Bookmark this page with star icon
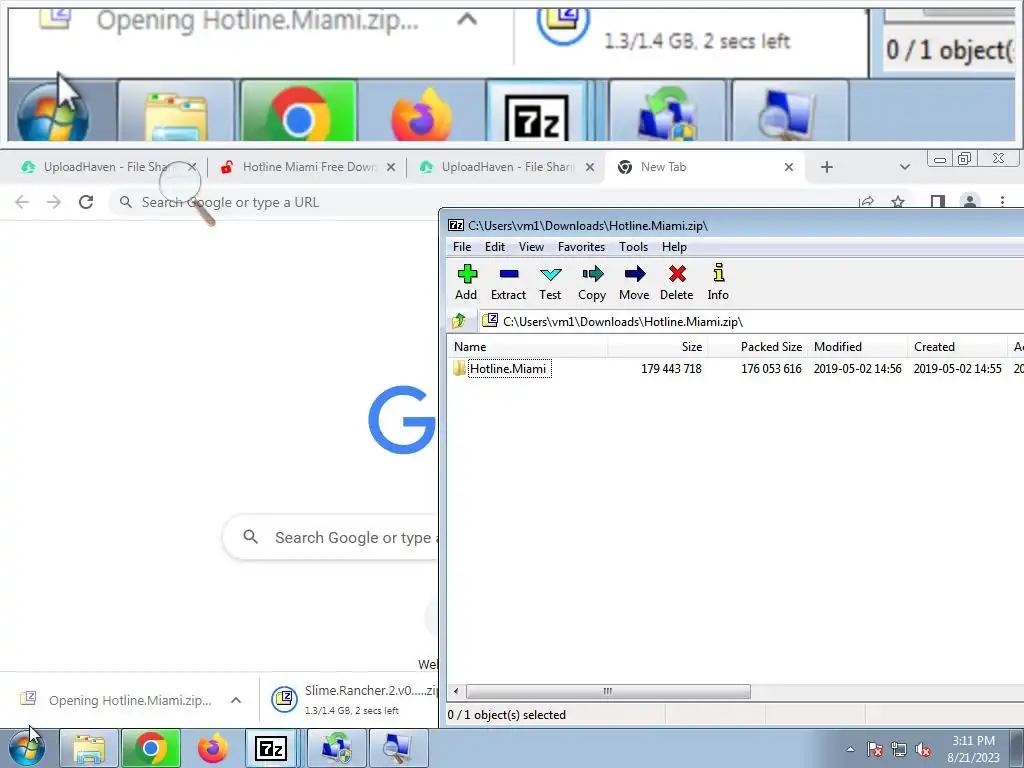This screenshot has width=1024, height=768. [898, 202]
